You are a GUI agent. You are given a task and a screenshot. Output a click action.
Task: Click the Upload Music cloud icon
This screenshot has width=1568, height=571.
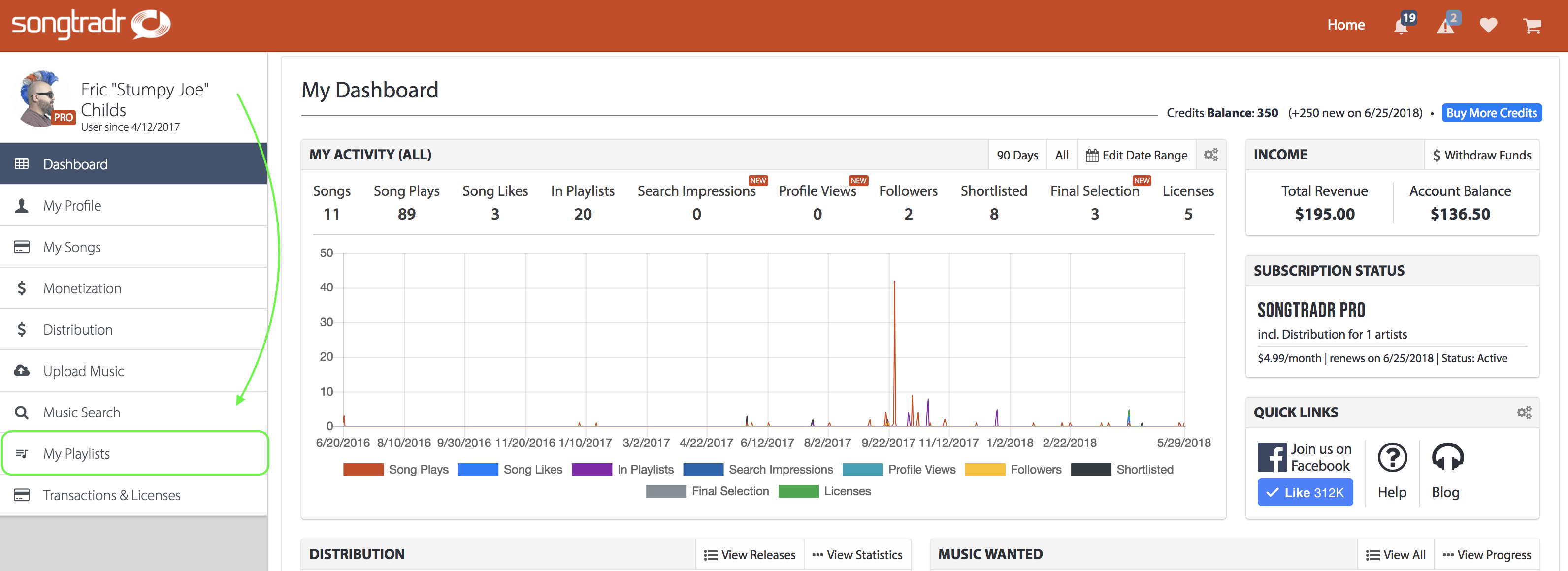[x=22, y=370]
